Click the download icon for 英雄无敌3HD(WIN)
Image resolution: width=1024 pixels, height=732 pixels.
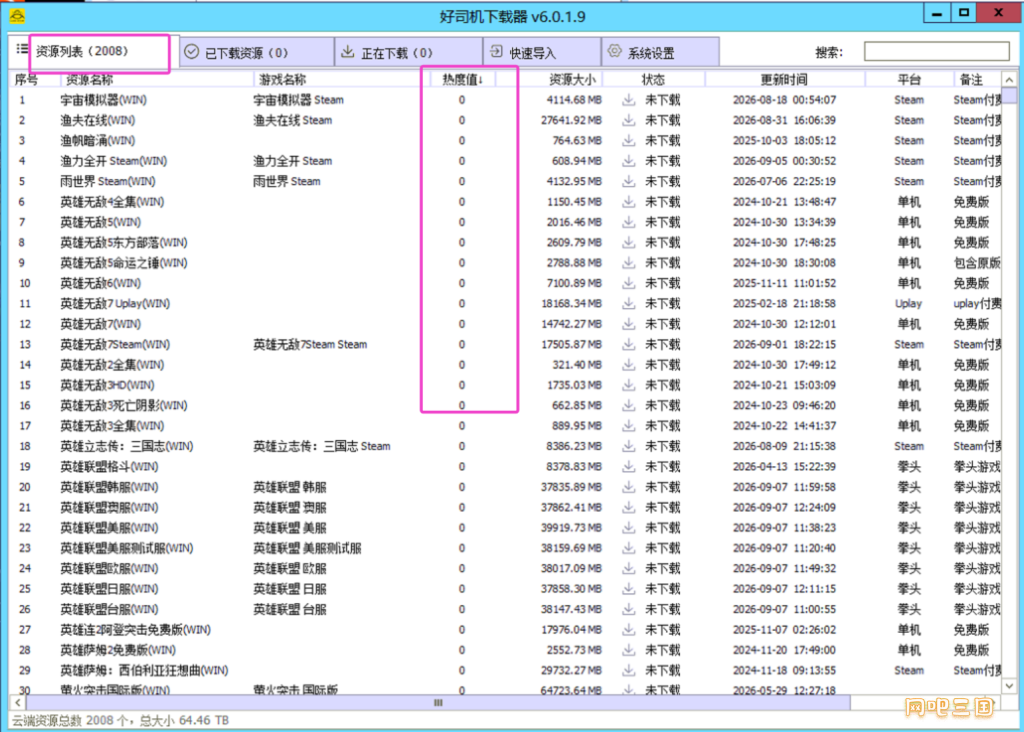point(628,385)
